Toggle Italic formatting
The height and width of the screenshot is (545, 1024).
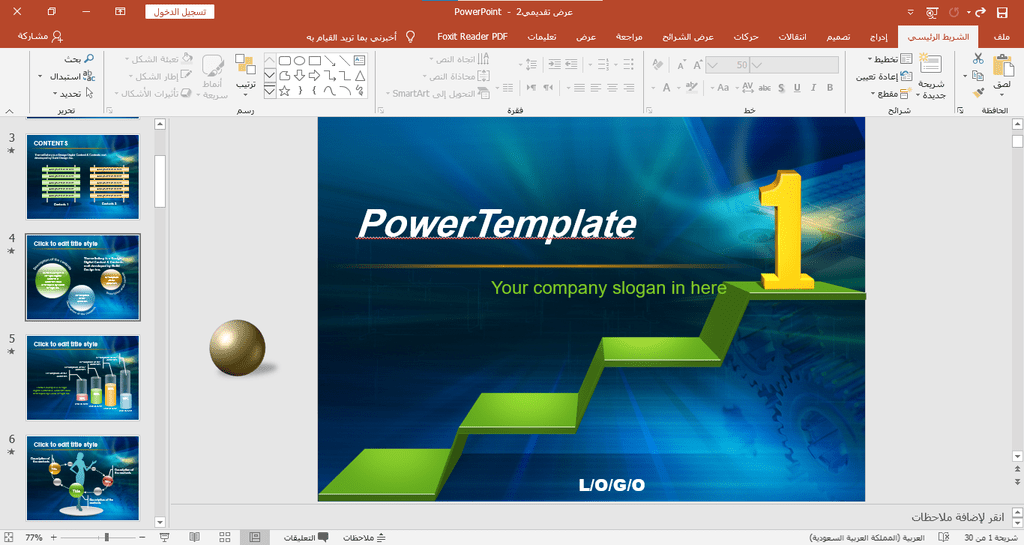(x=814, y=87)
